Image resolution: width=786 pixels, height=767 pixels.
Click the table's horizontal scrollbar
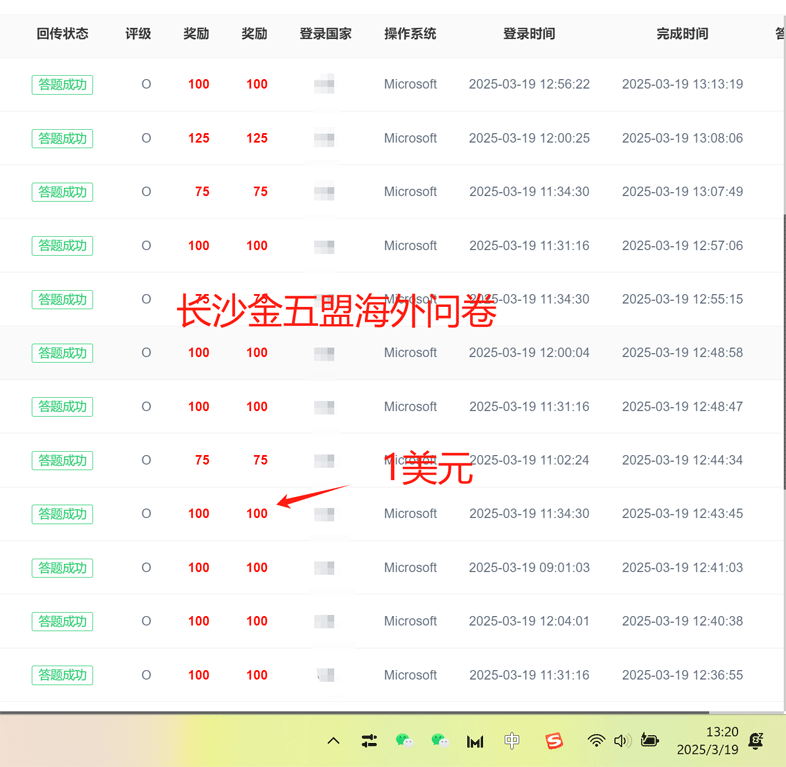click(x=354, y=712)
